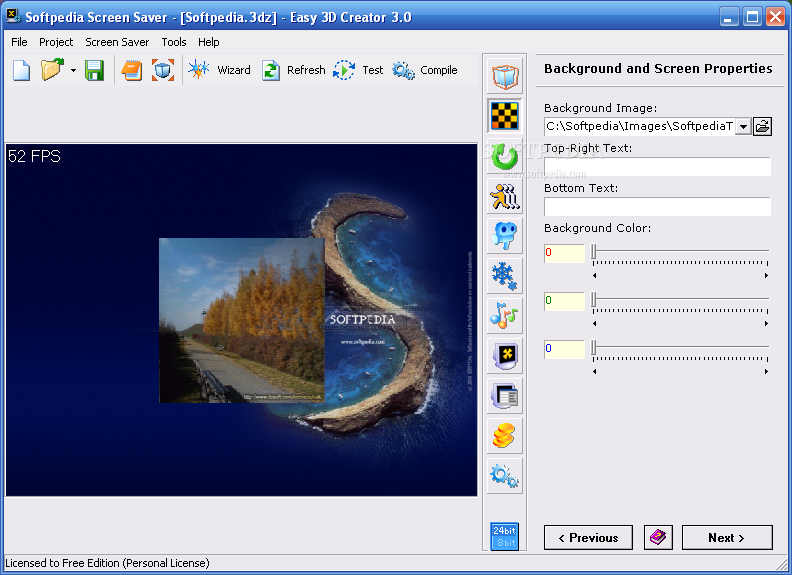Click the Bottom Text input field
The width and height of the screenshot is (792, 575).
tap(657, 207)
